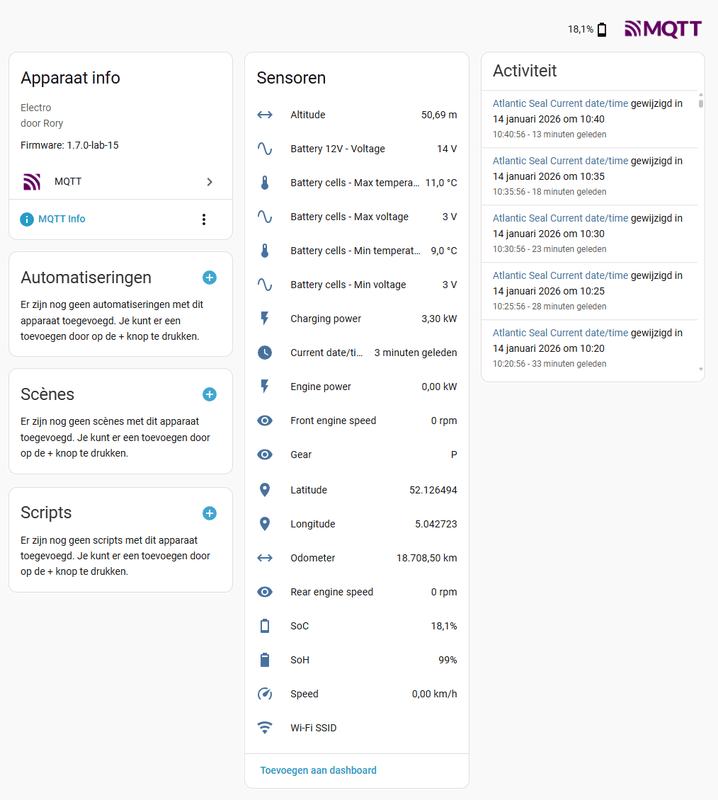Screen dimensions: 718x800
Task: Expand the MQTT device entry via its chevron
Action: coord(210,181)
